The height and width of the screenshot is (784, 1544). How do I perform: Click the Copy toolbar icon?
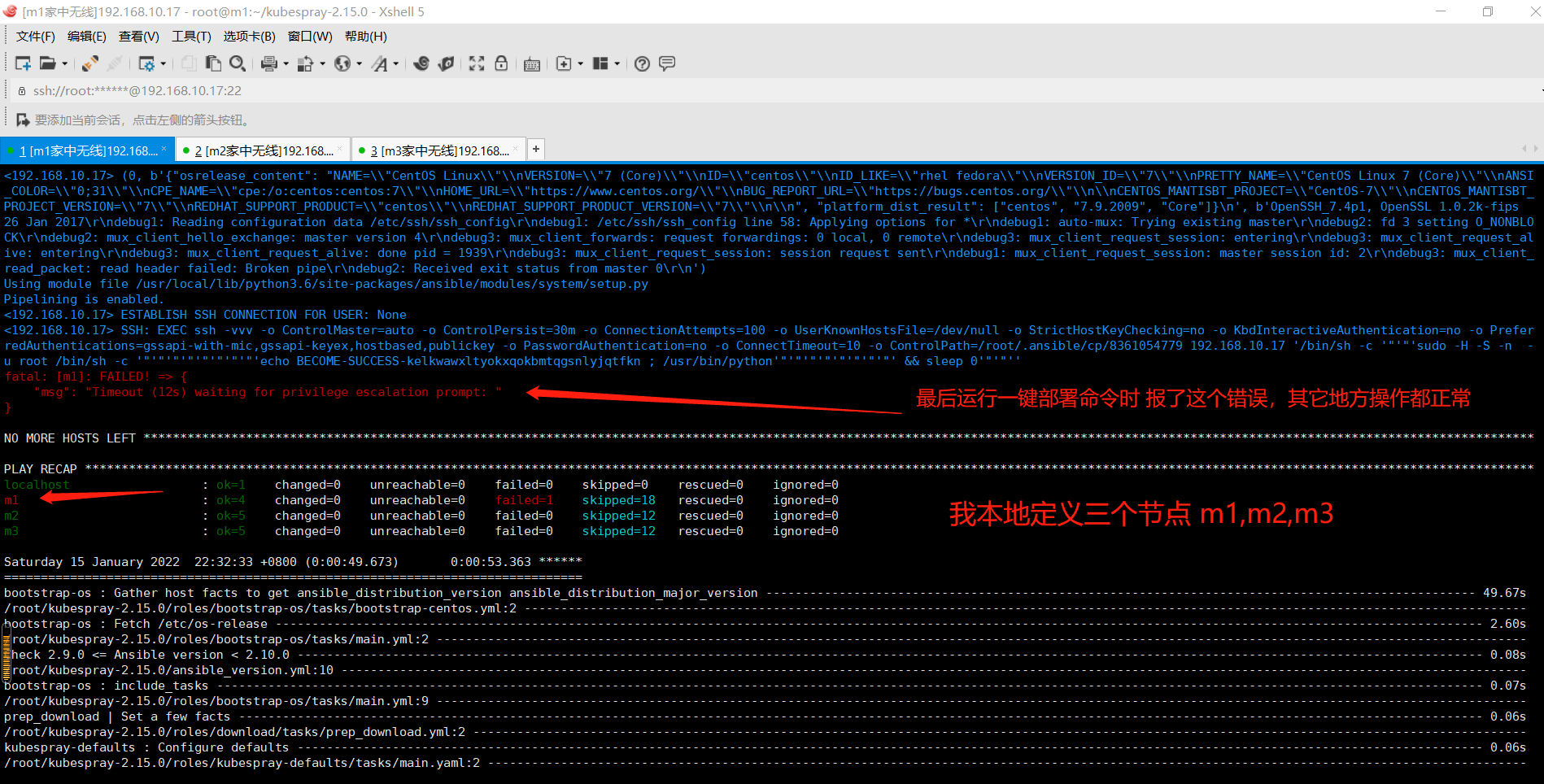(189, 63)
